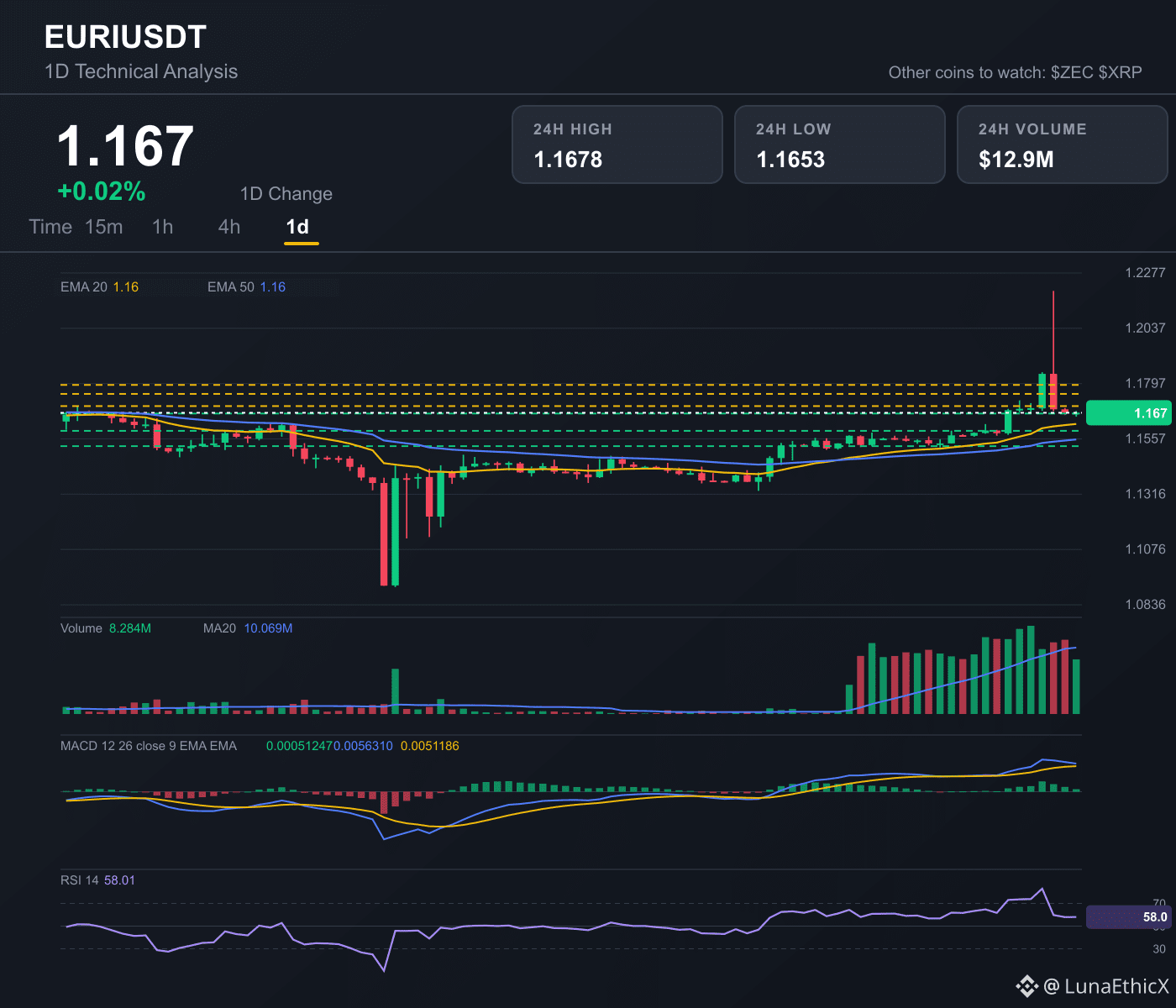Click the MA20 10.069M label

(248, 628)
